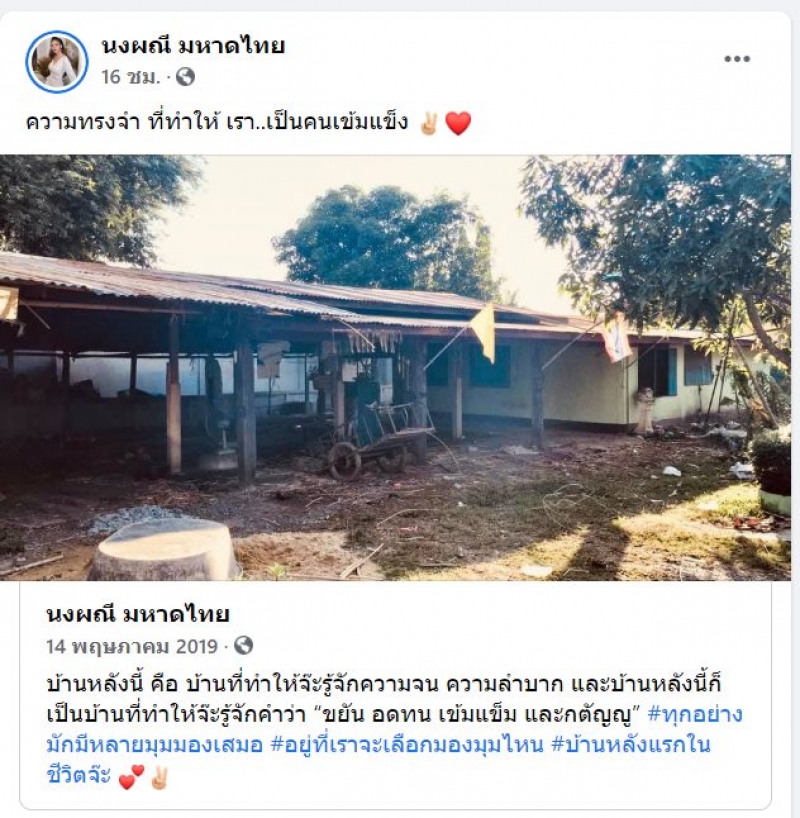Click the profile picture avatar
Screen dimensions: 800x818
(57, 62)
